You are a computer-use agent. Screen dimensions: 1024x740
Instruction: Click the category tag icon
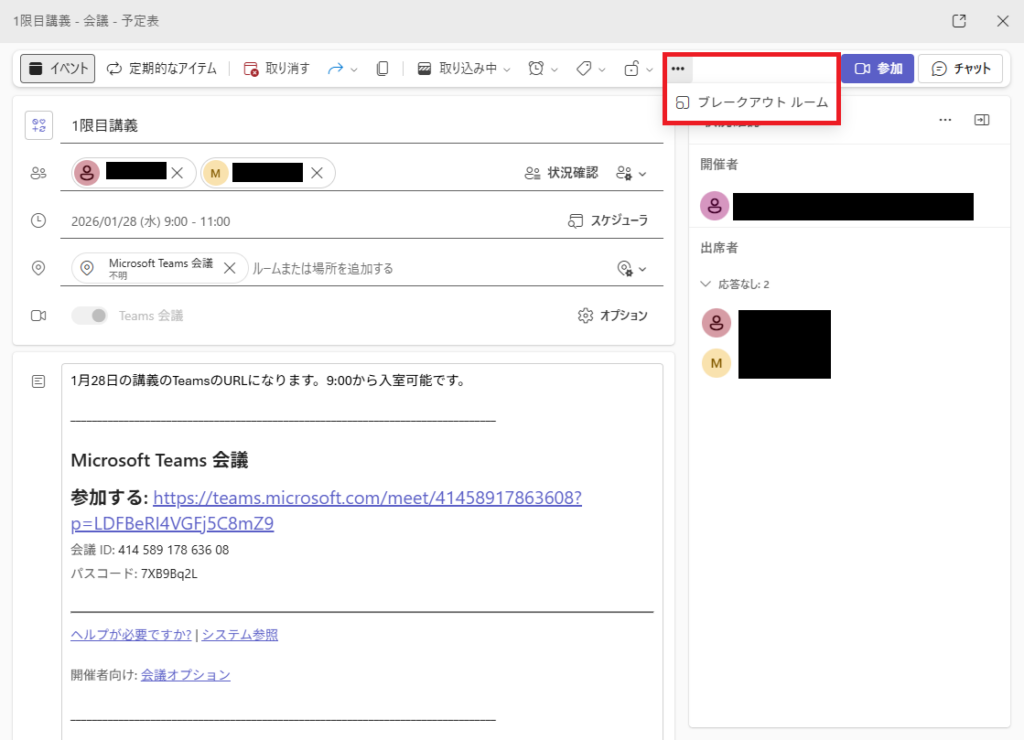coord(584,69)
